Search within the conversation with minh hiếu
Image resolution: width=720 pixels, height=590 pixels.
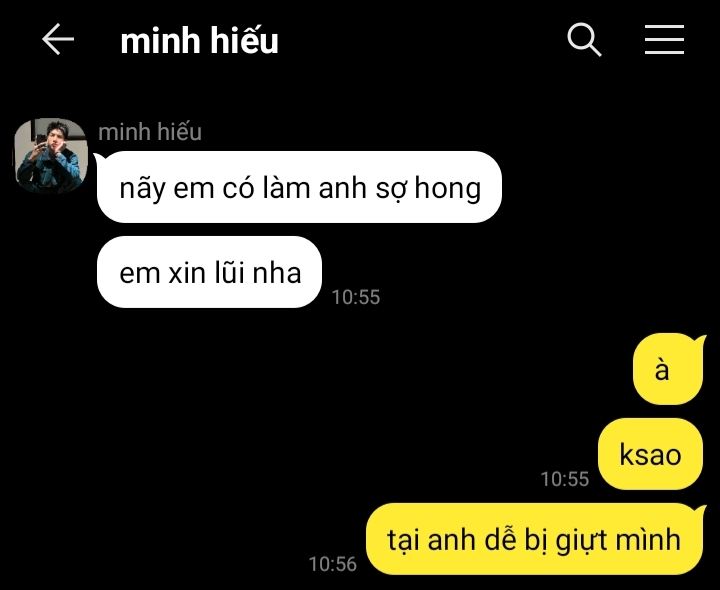point(584,39)
